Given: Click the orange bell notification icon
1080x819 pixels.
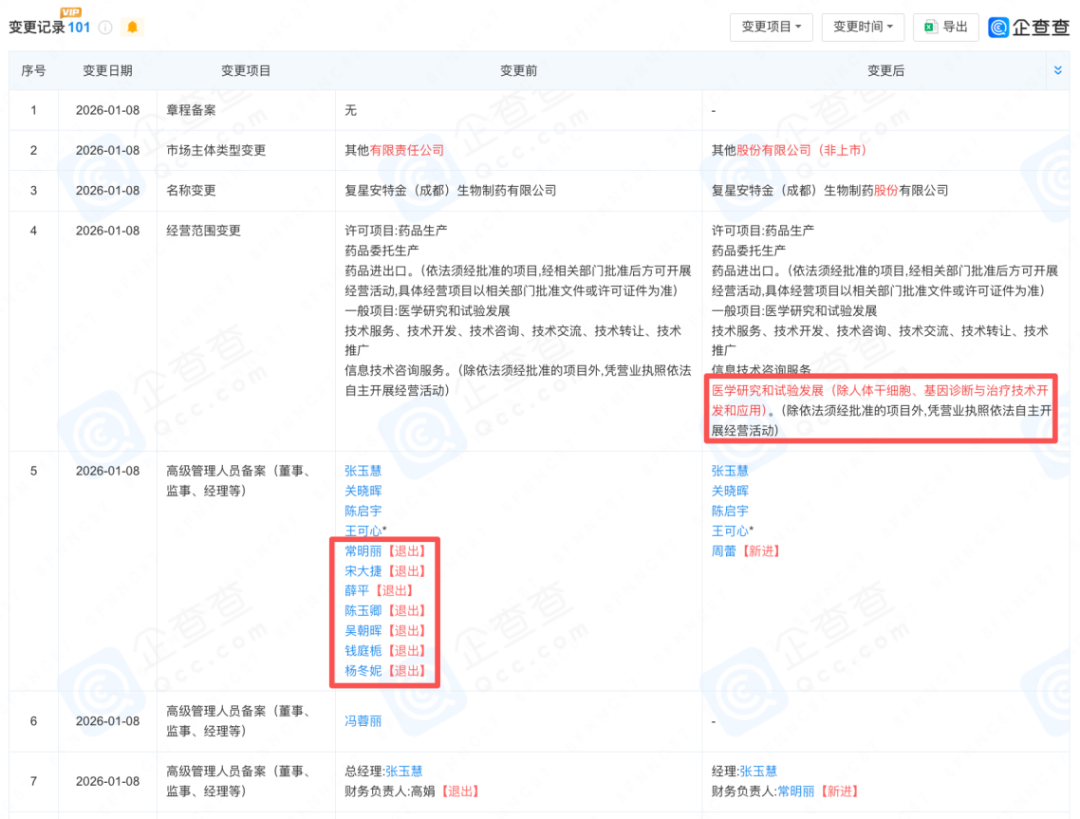Looking at the screenshot, I should point(133,27).
